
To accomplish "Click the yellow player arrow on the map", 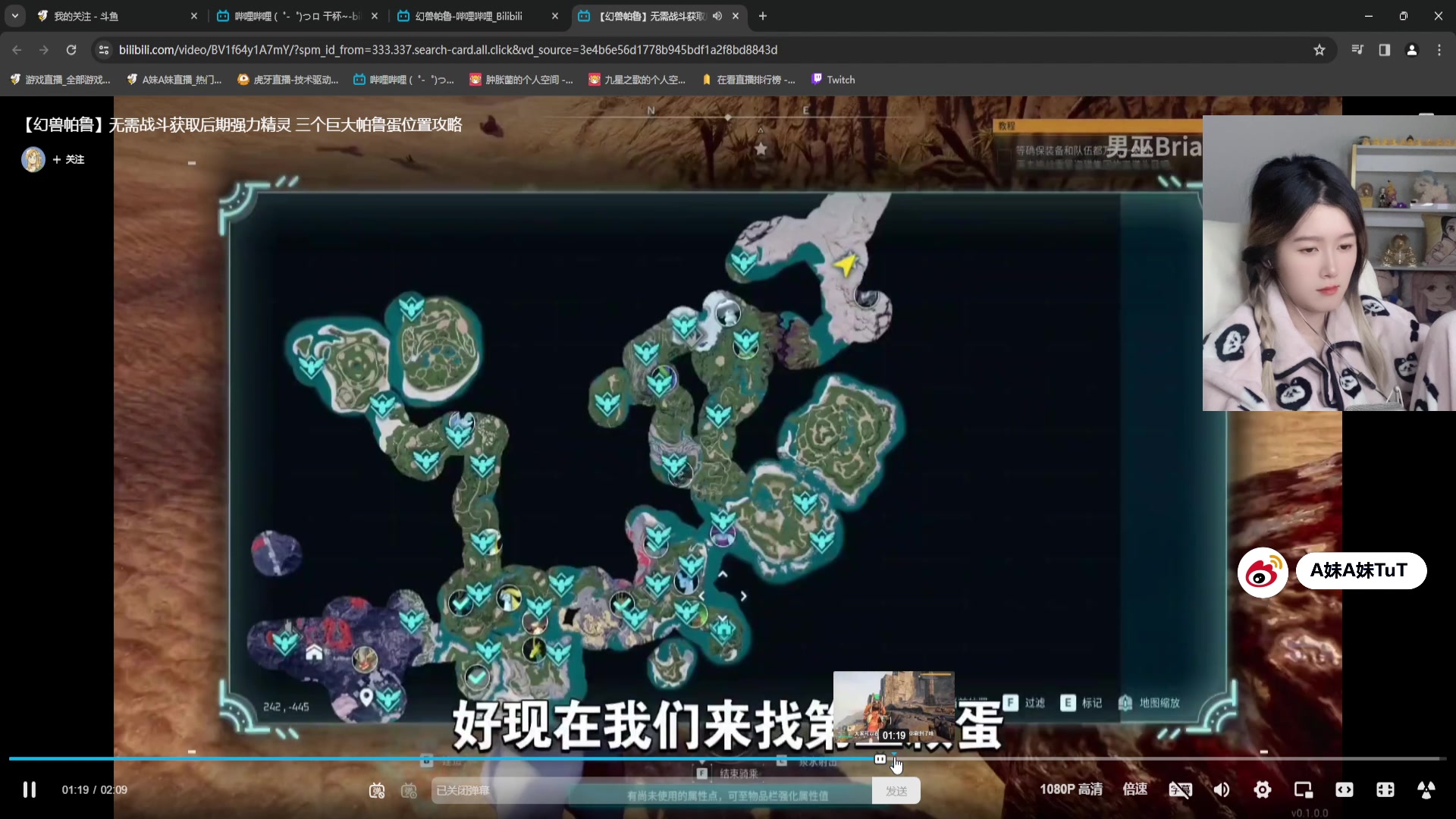I will tap(845, 265).
